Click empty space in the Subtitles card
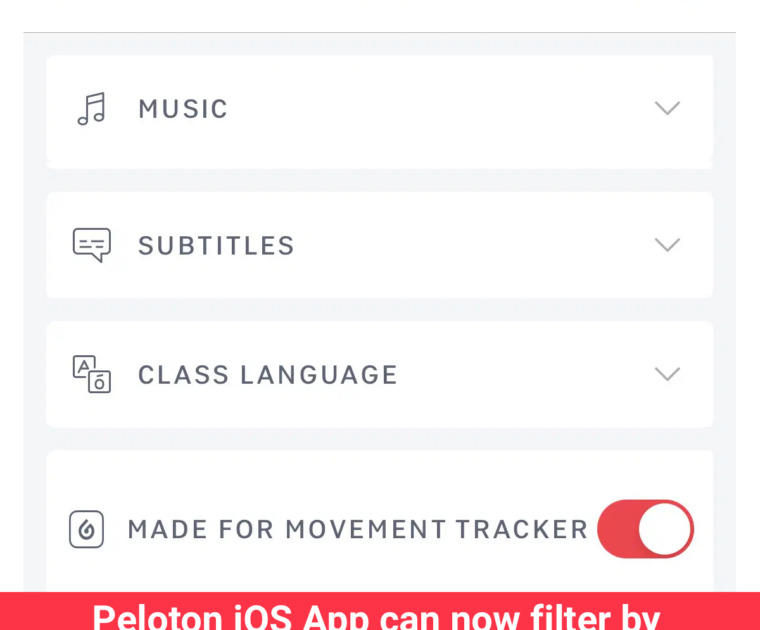The width and height of the screenshot is (760, 630). [x=480, y=245]
